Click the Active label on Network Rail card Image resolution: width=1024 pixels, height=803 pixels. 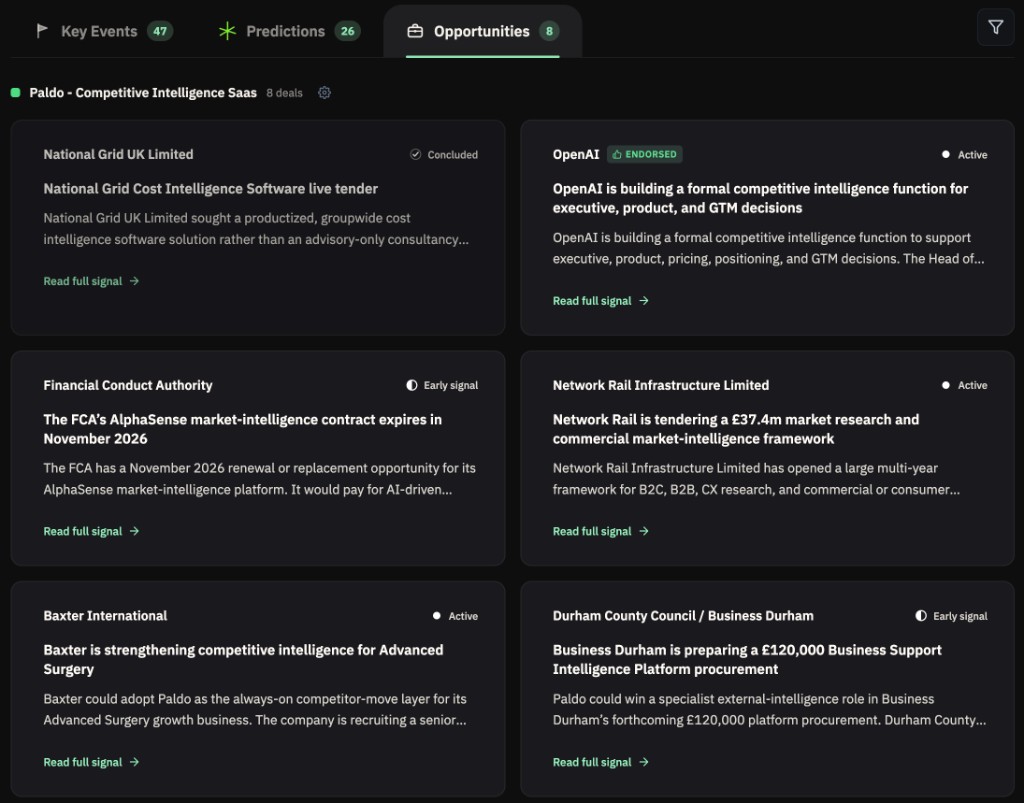click(972, 385)
